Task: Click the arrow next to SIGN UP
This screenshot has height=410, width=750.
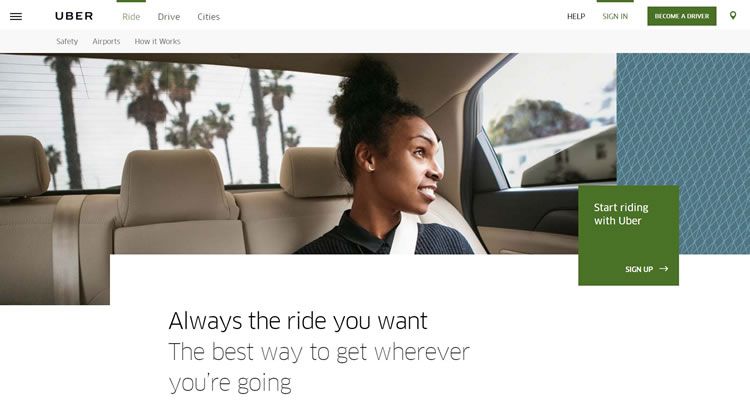Action: (664, 269)
